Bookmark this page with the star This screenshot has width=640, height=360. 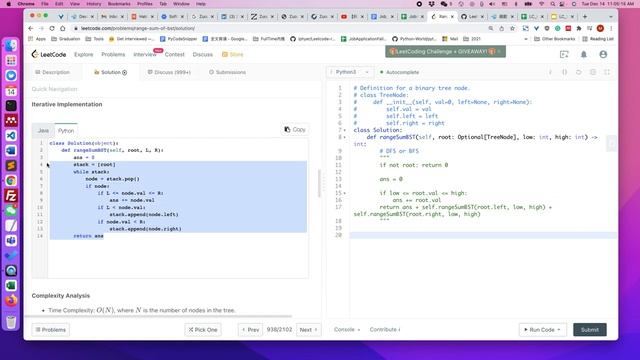click(513, 28)
